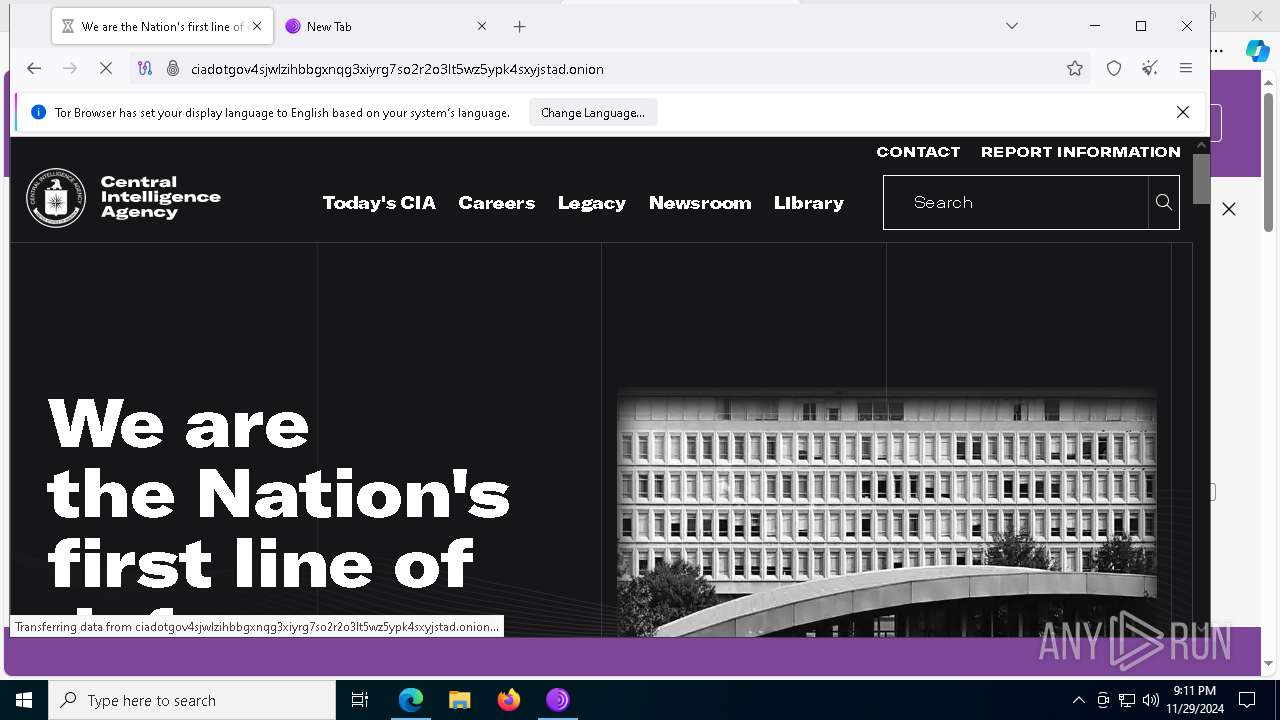Click the page vertical scrollbar thumb
The width and height of the screenshot is (1280, 720).
click(1201, 180)
